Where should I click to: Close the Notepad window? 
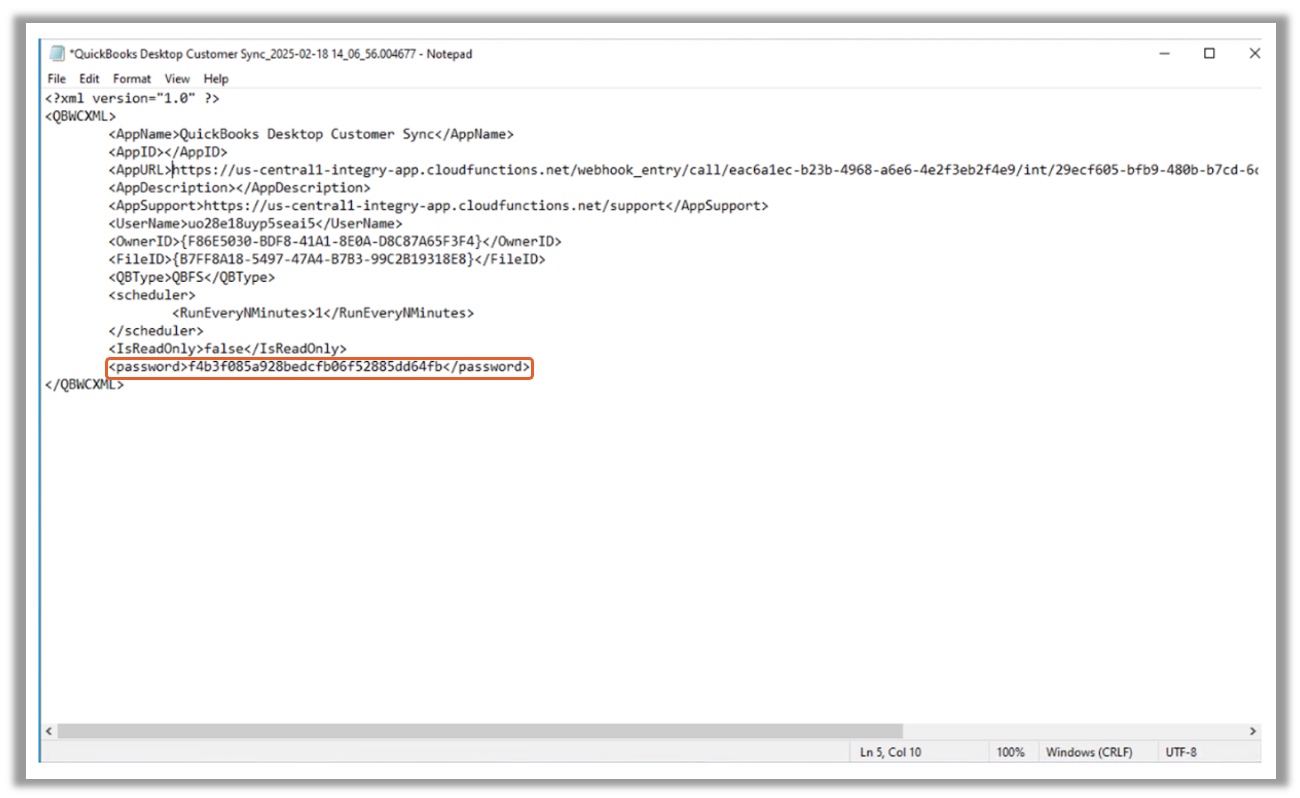click(1254, 54)
